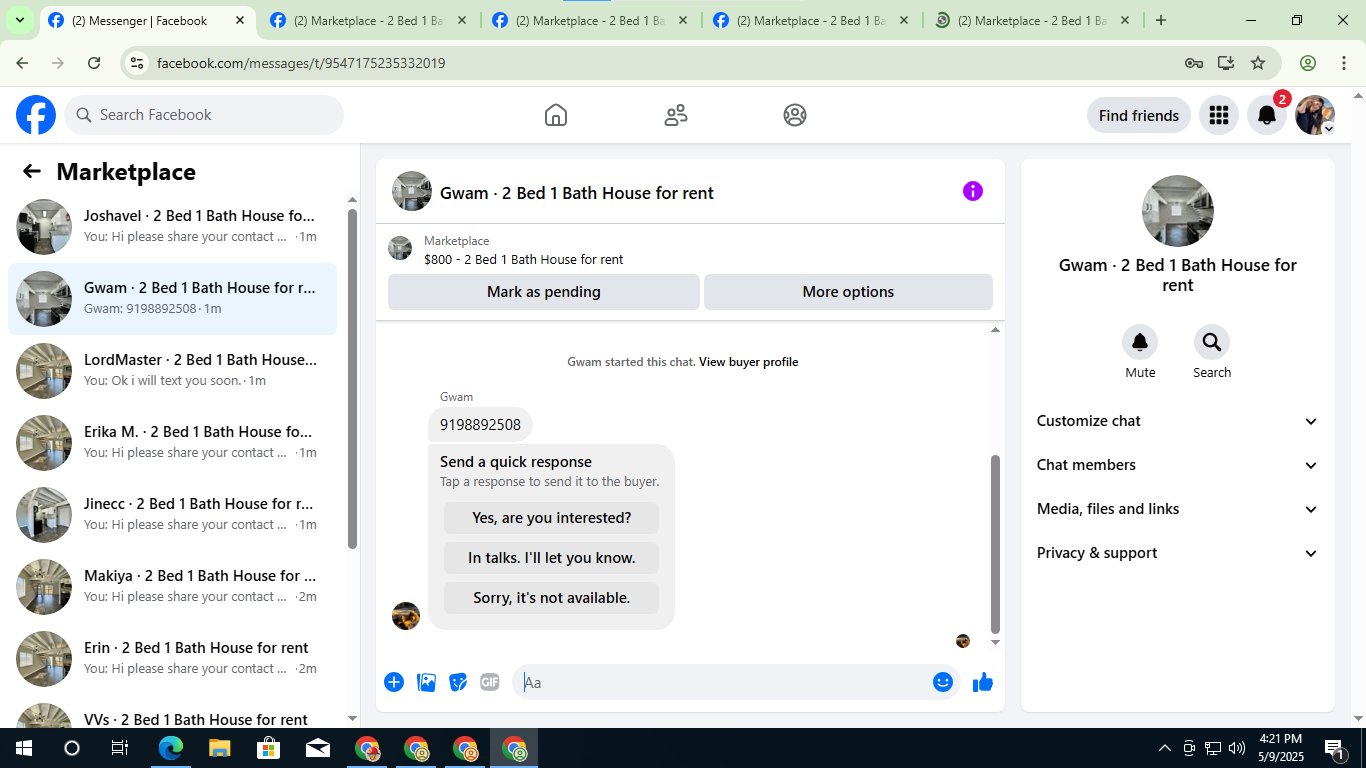
Task: Send quick reply 'In talks. I'll let you know.'
Action: pos(552,558)
